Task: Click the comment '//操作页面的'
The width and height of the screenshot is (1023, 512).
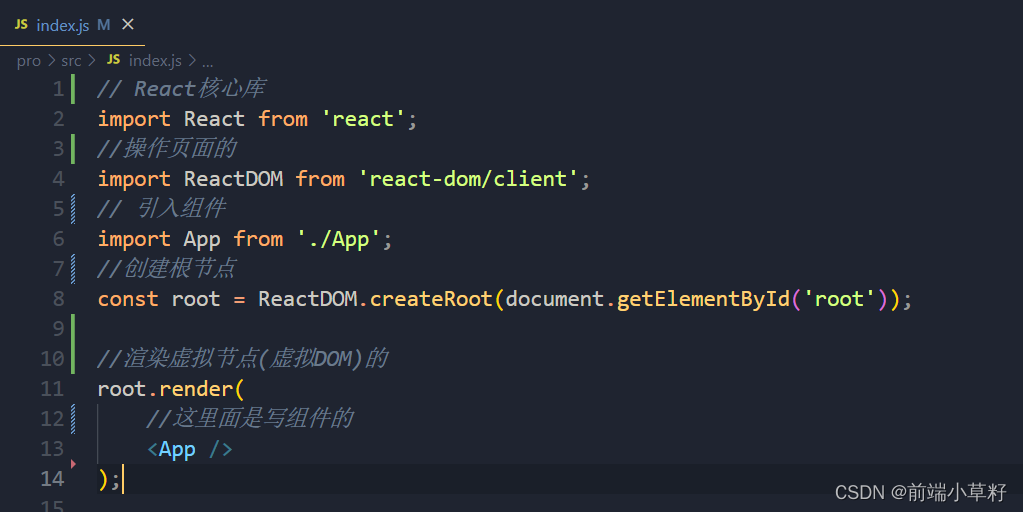Action: (167, 149)
